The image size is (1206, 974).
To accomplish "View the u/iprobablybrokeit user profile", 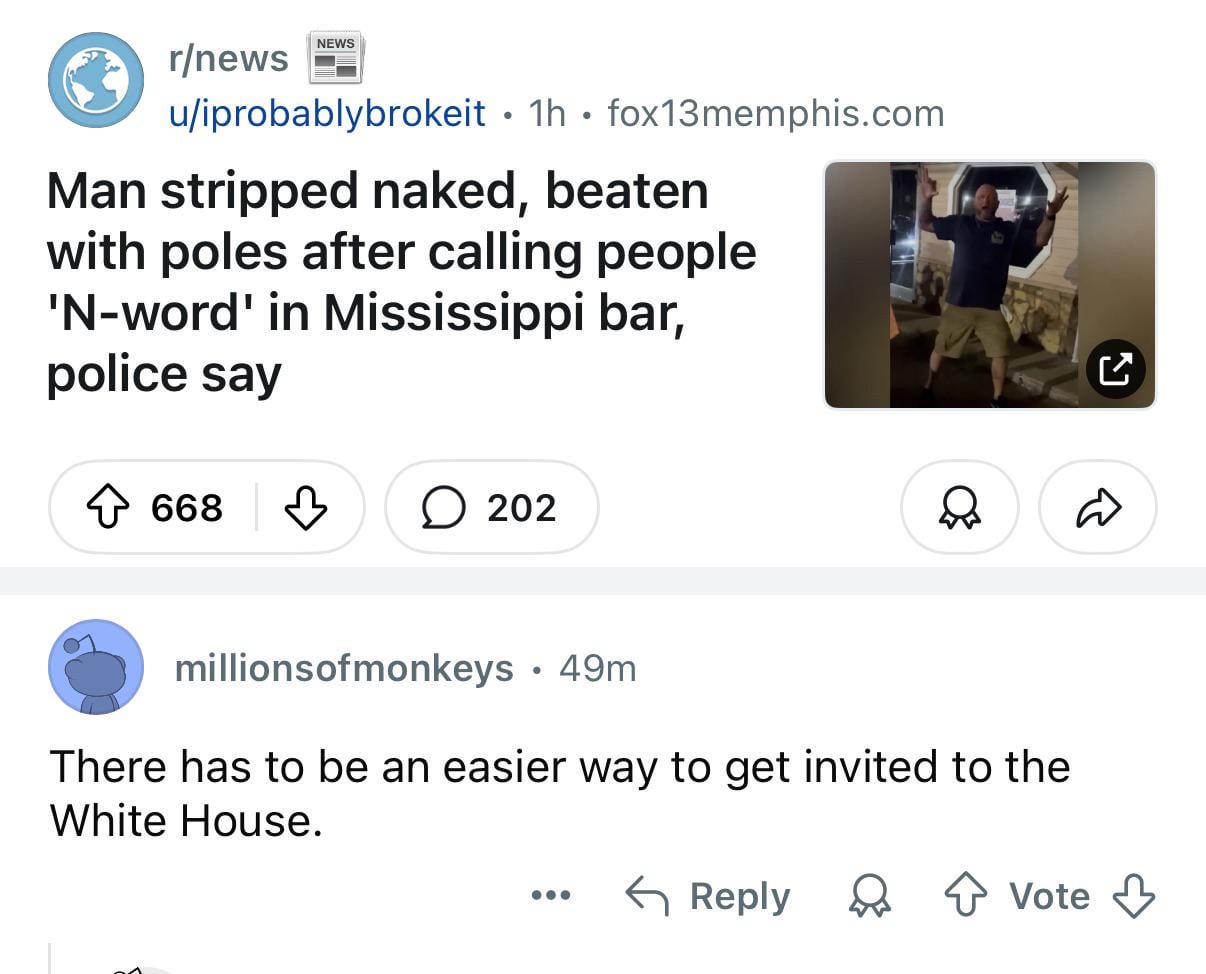I will [x=326, y=113].
